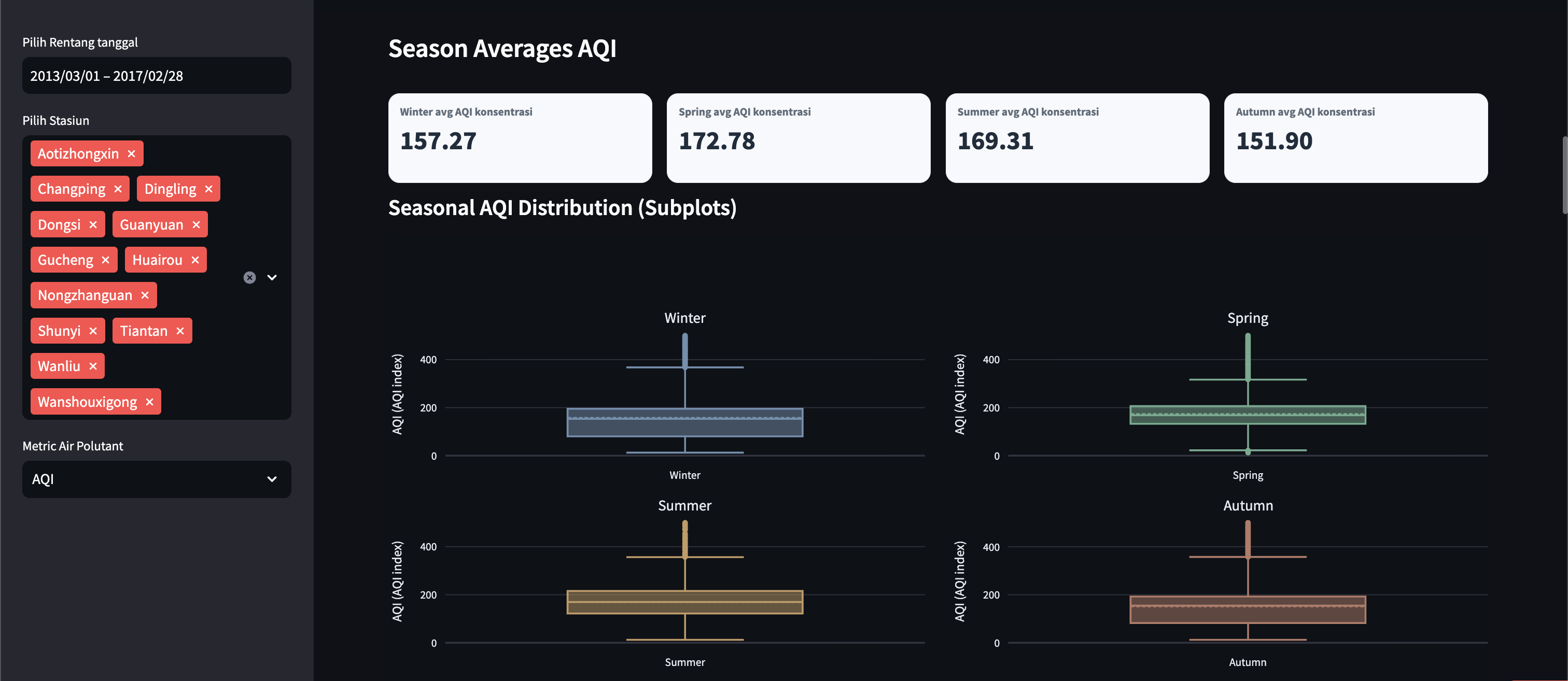Click the Spring avg AQI value 172.78

click(x=717, y=141)
